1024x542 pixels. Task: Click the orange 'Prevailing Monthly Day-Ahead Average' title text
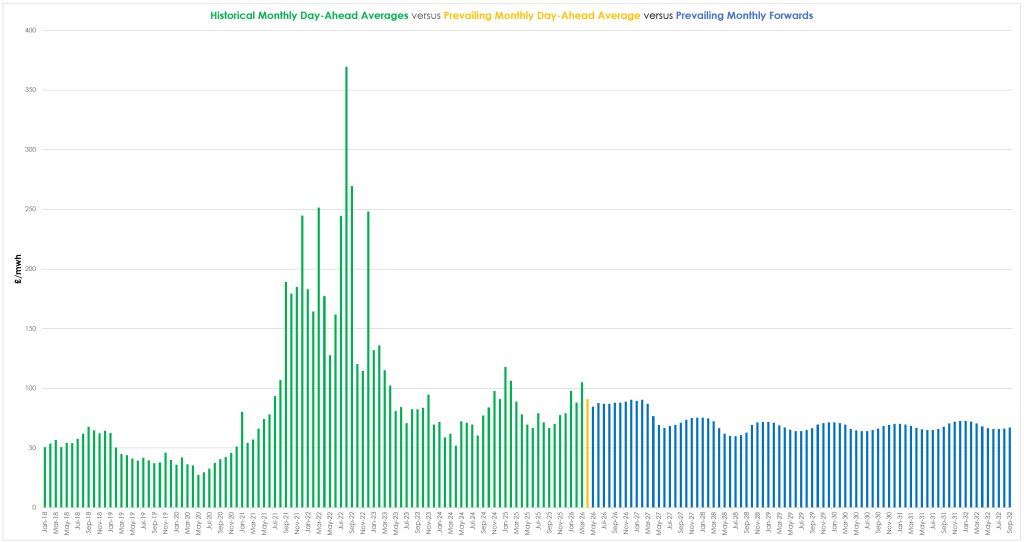click(541, 16)
